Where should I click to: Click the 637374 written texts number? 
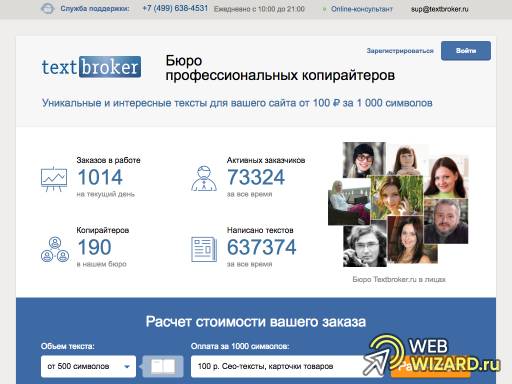pos(262,247)
